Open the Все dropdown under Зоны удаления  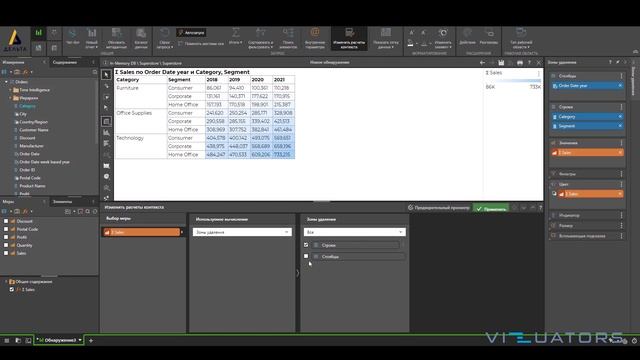tap(354, 232)
